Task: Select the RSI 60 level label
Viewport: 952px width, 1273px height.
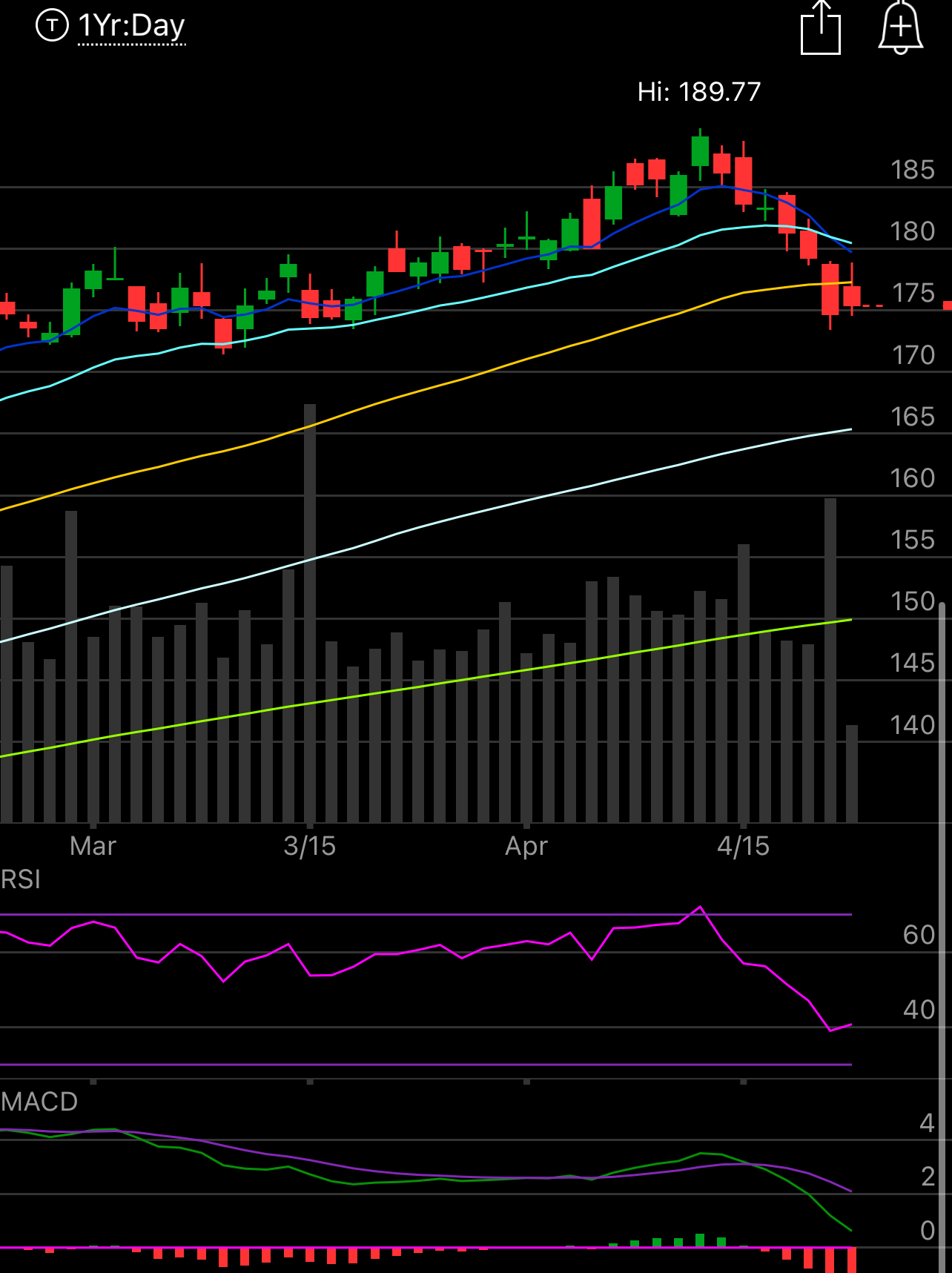Action: click(919, 935)
